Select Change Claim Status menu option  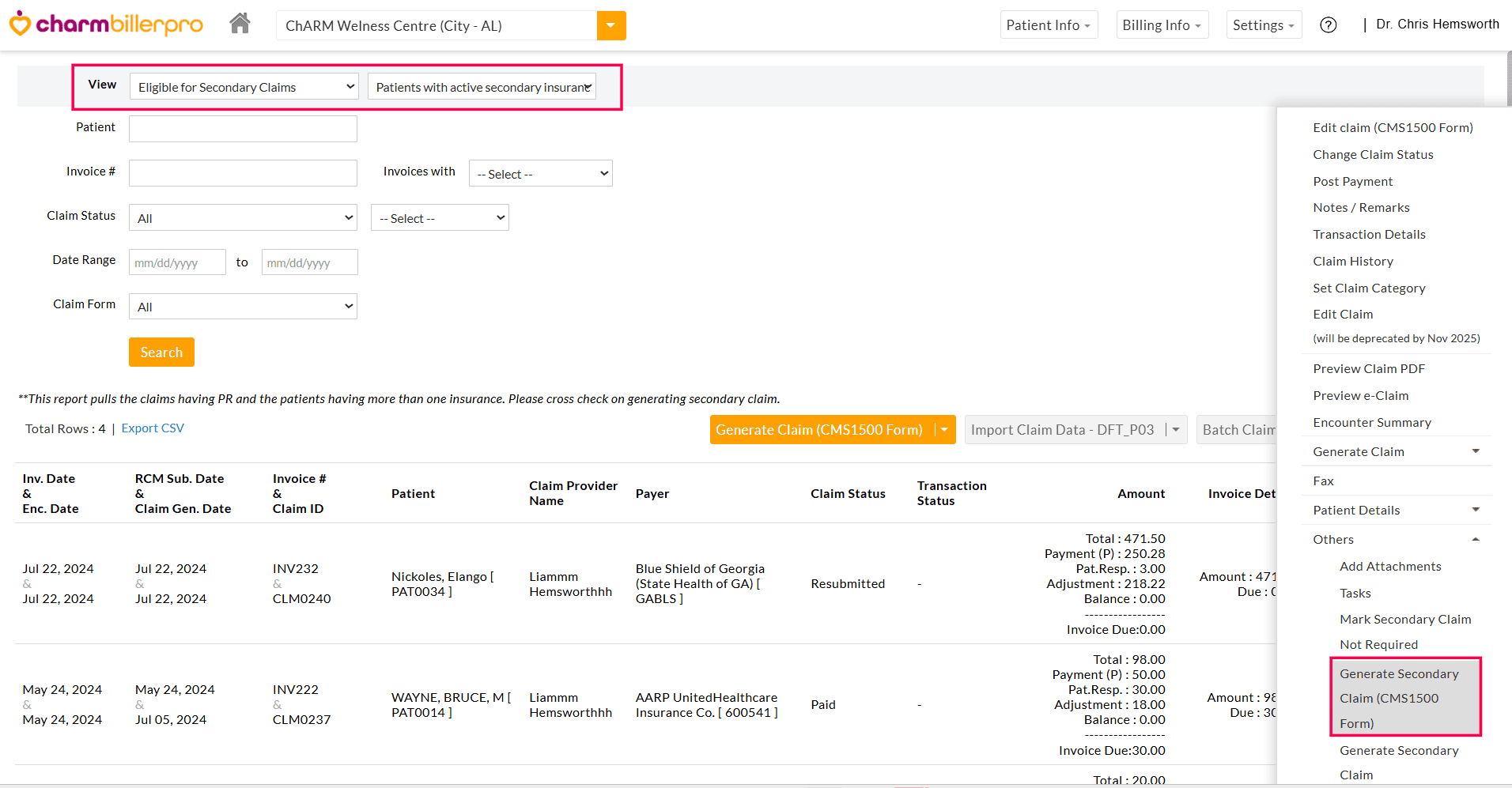click(1373, 155)
